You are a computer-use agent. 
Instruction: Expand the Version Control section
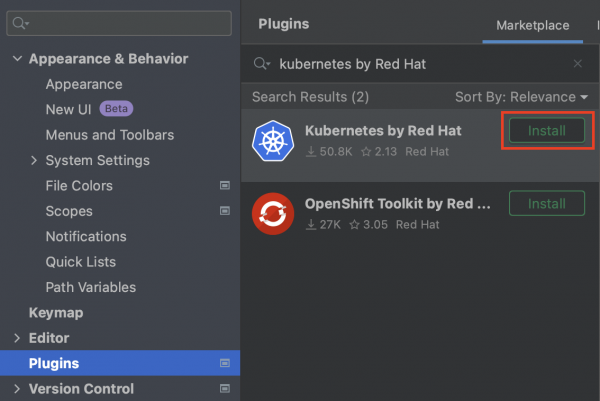[x=17, y=389]
